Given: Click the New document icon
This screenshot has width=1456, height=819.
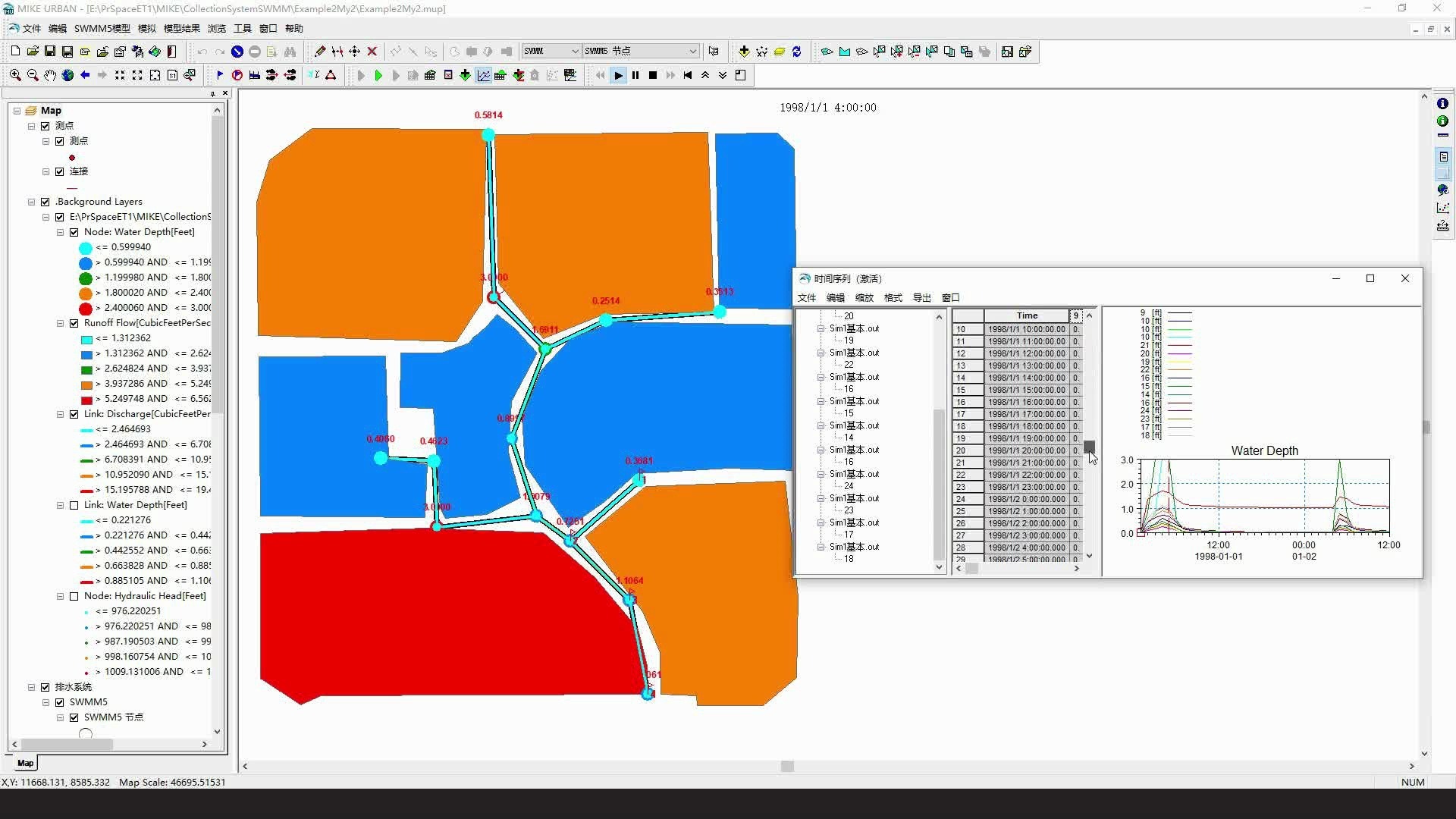Looking at the screenshot, I should point(15,52).
